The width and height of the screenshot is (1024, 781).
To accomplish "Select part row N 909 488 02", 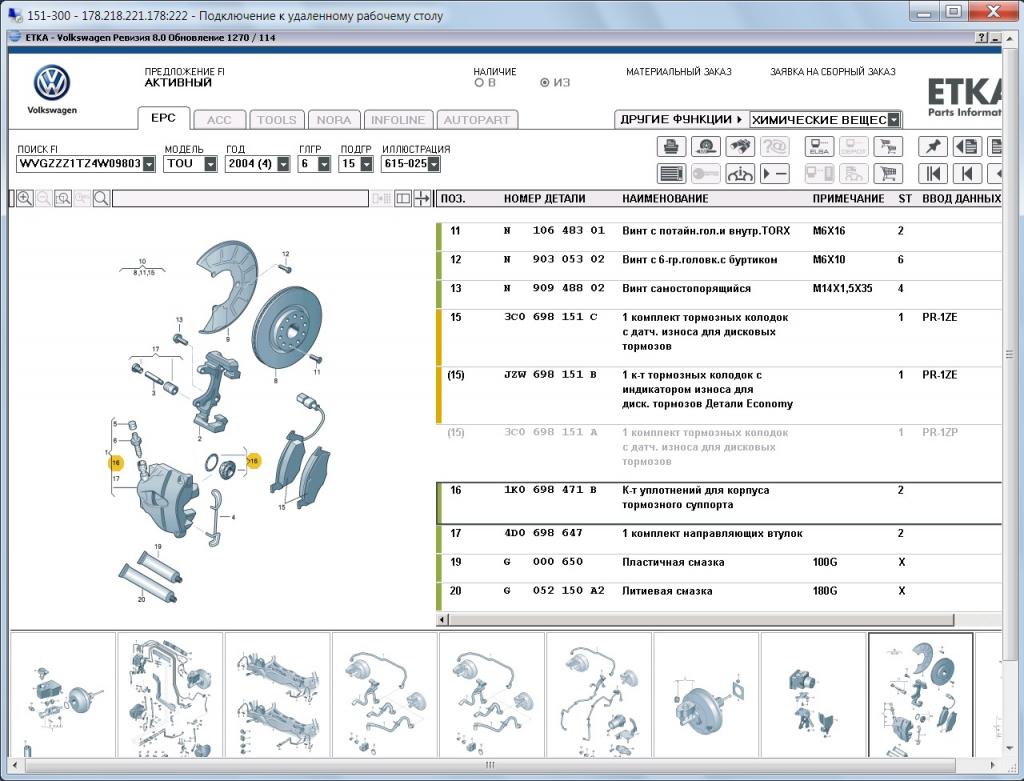I will tap(718, 295).
